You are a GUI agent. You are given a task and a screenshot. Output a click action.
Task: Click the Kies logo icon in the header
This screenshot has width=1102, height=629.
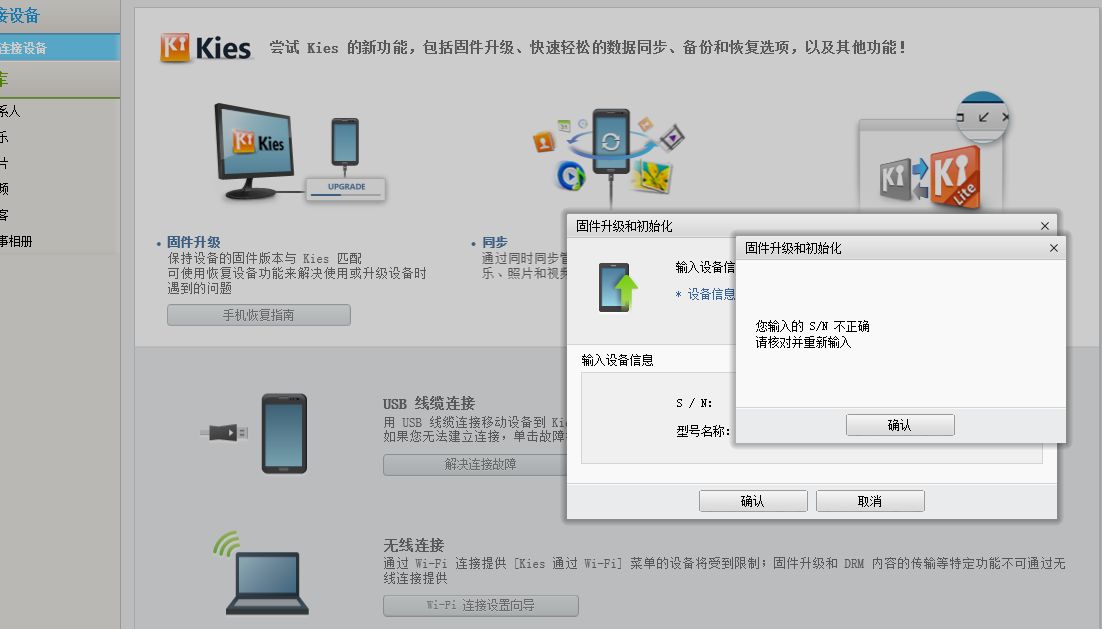(175, 48)
